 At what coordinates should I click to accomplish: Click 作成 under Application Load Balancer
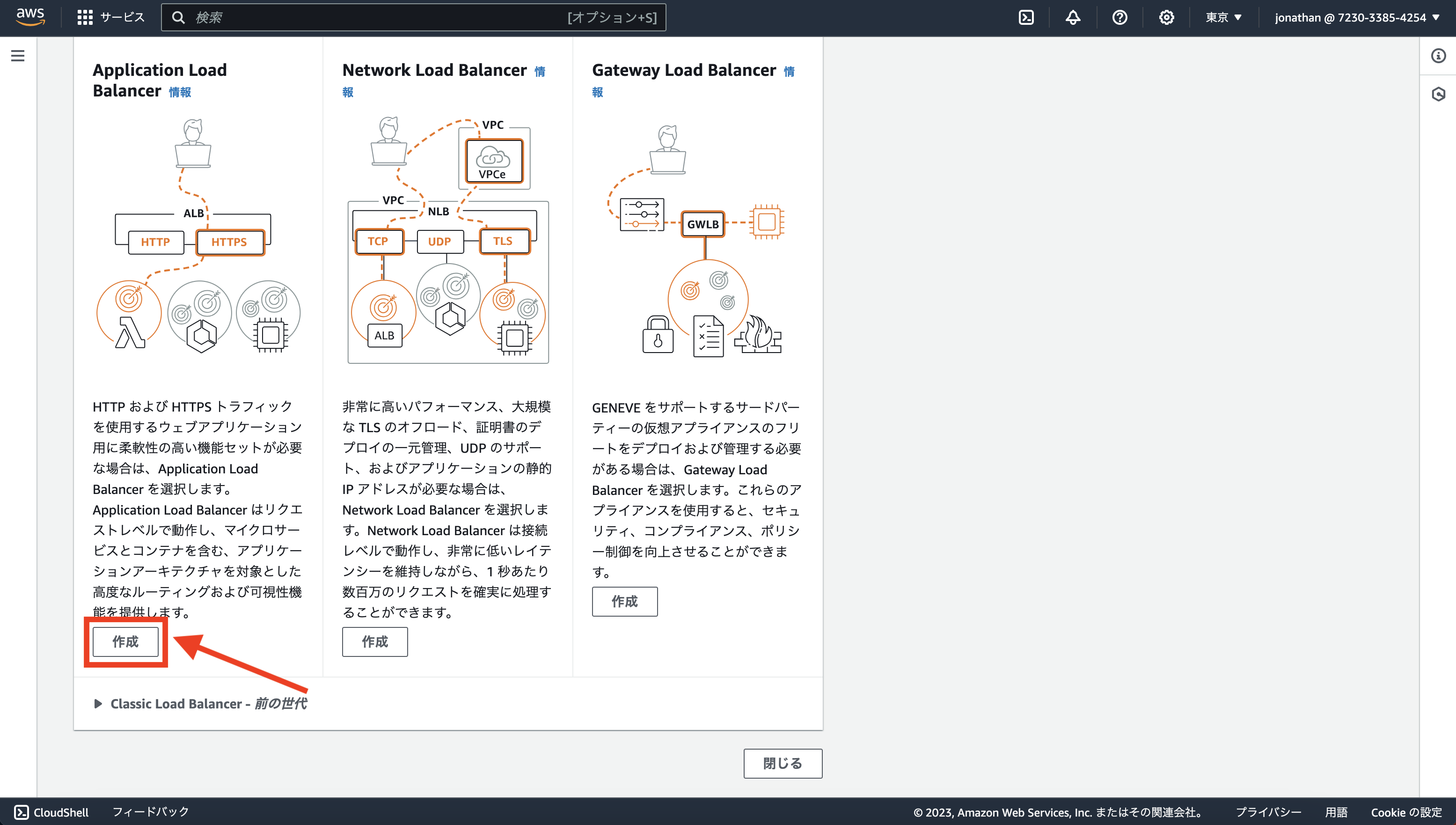pyautogui.click(x=125, y=642)
